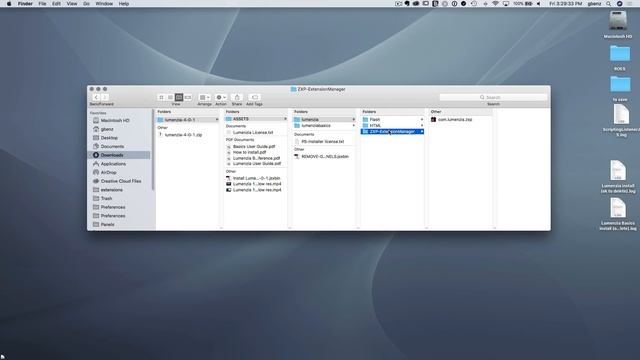Viewport: 640px width, 360px height.
Task: Open the View menu
Action: [72, 4]
